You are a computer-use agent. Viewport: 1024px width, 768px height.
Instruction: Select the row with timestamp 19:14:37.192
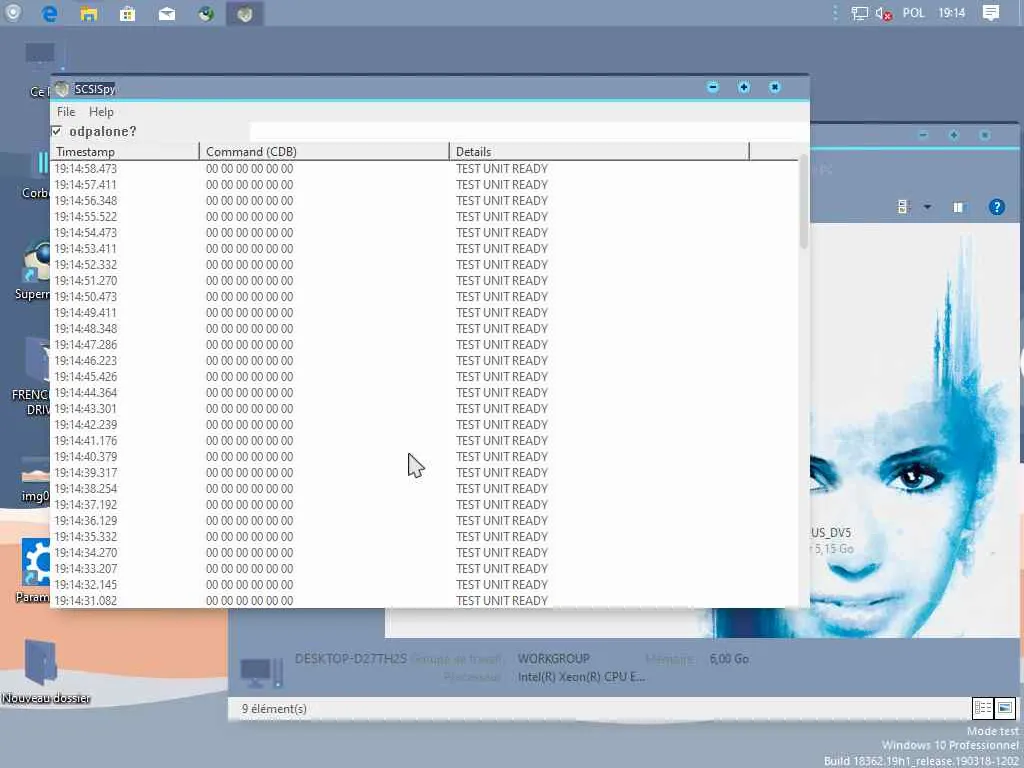coord(424,505)
